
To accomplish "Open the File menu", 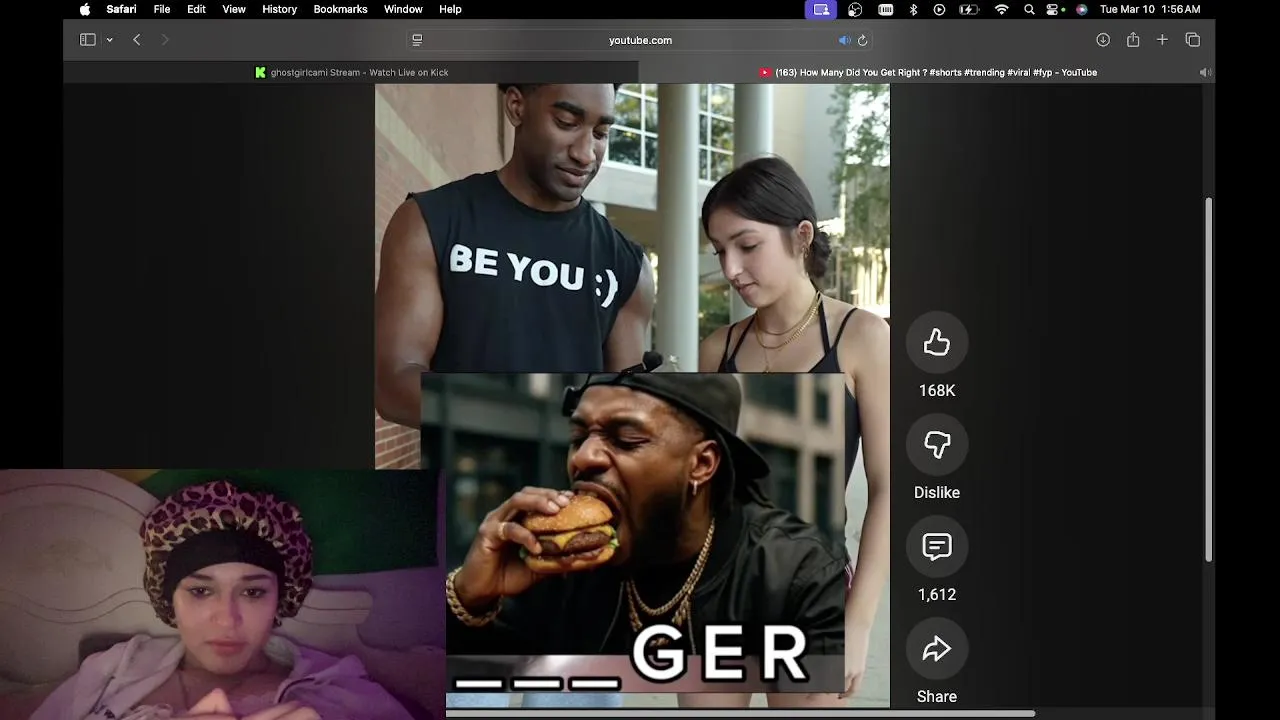I will (x=162, y=9).
